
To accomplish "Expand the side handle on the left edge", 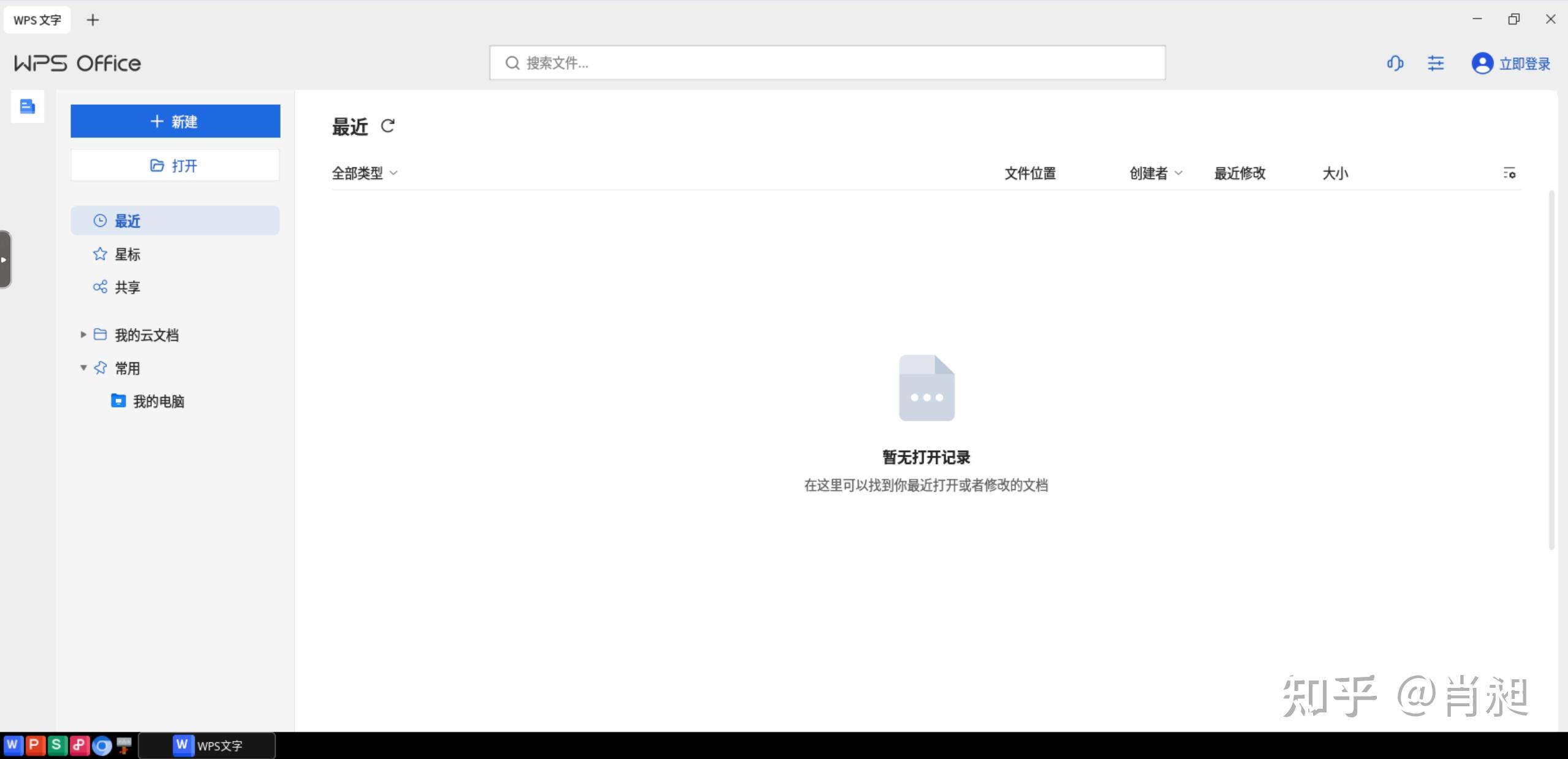I will click(x=5, y=259).
